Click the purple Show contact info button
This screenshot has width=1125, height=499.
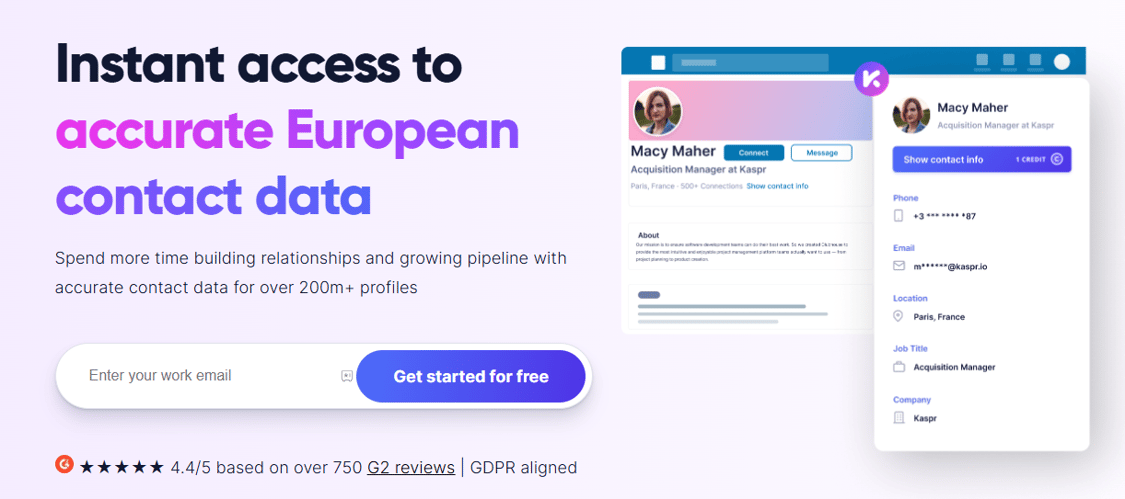point(982,159)
